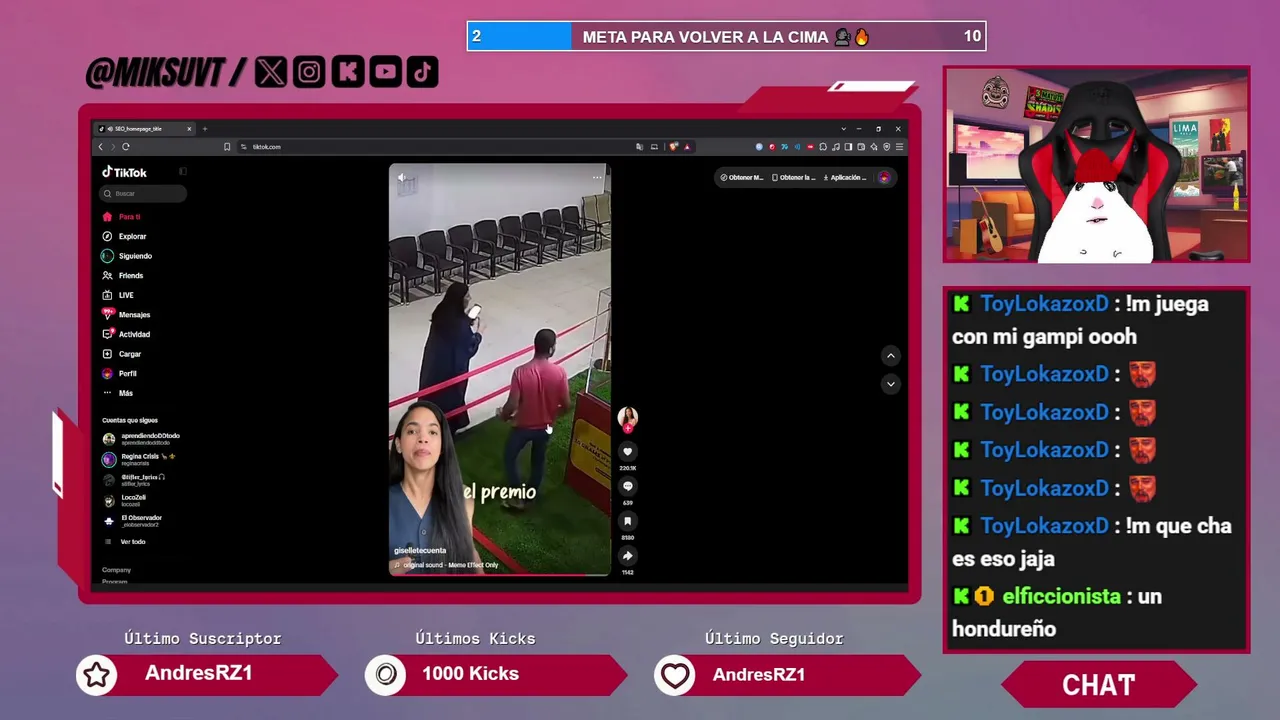The image size is (1280, 720).
Task: Click the TikTok logo in the sidebar
Action: click(x=125, y=172)
